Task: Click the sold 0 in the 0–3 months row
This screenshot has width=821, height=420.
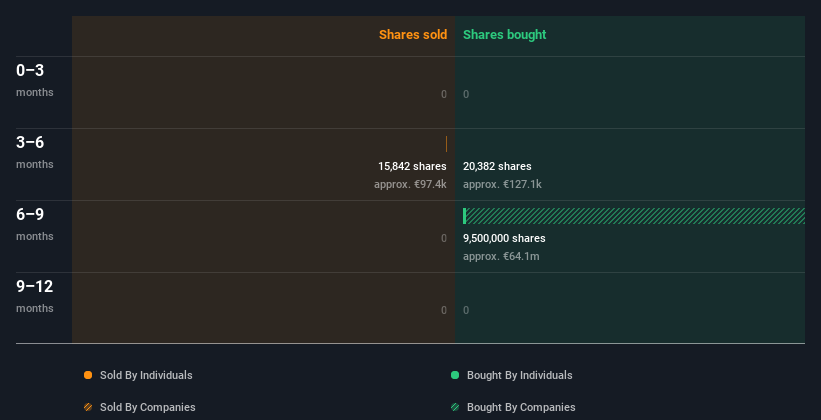Action: tap(444, 94)
